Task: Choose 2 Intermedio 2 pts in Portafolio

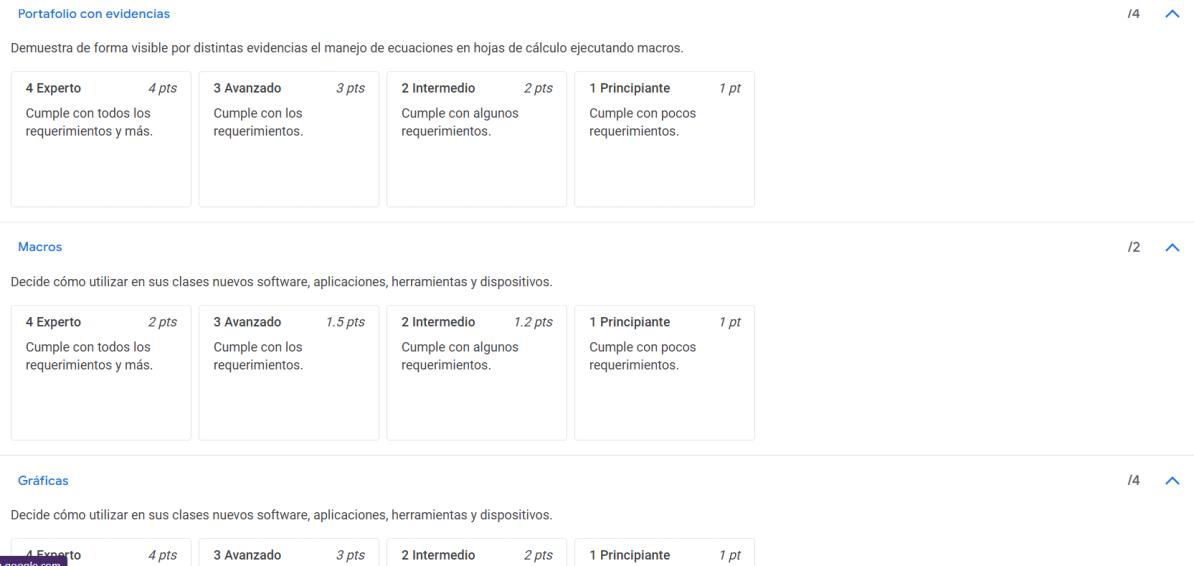Action: click(476, 138)
